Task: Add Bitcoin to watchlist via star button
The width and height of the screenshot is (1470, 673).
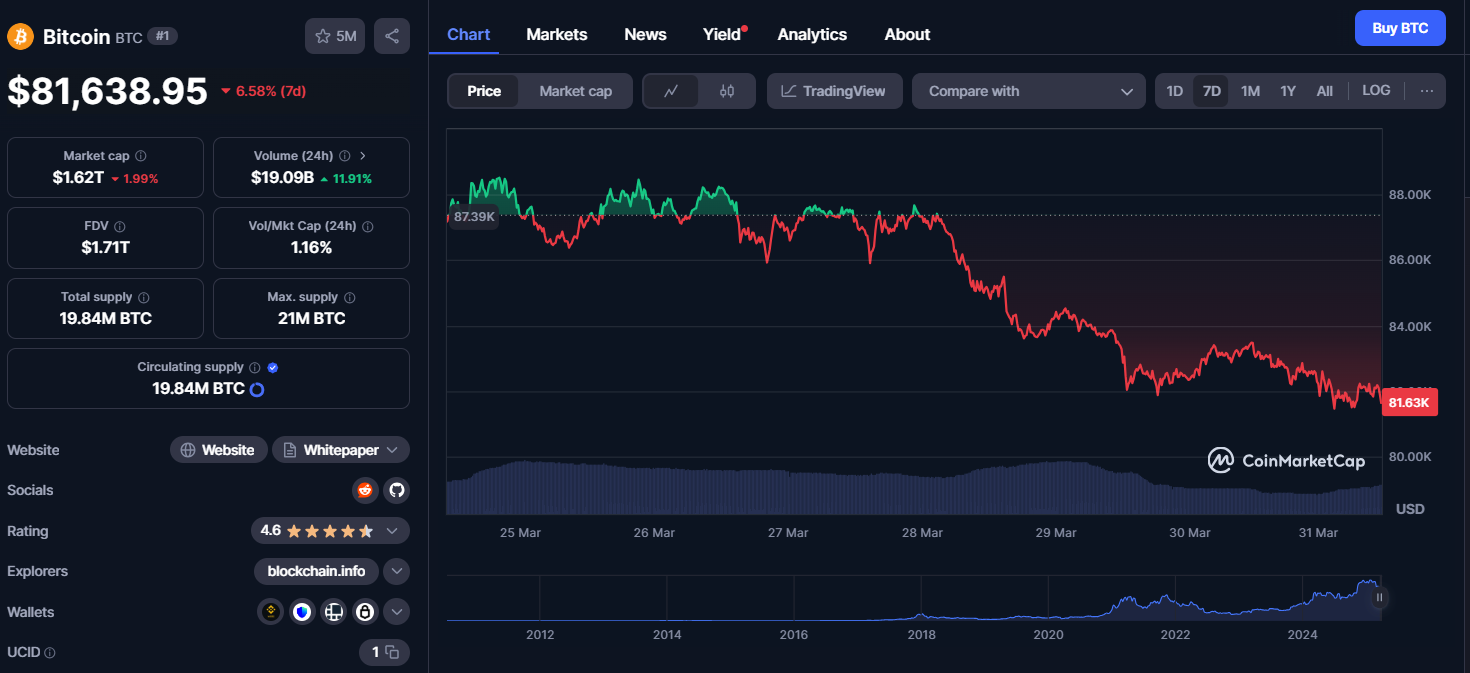Action: (x=335, y=36)
